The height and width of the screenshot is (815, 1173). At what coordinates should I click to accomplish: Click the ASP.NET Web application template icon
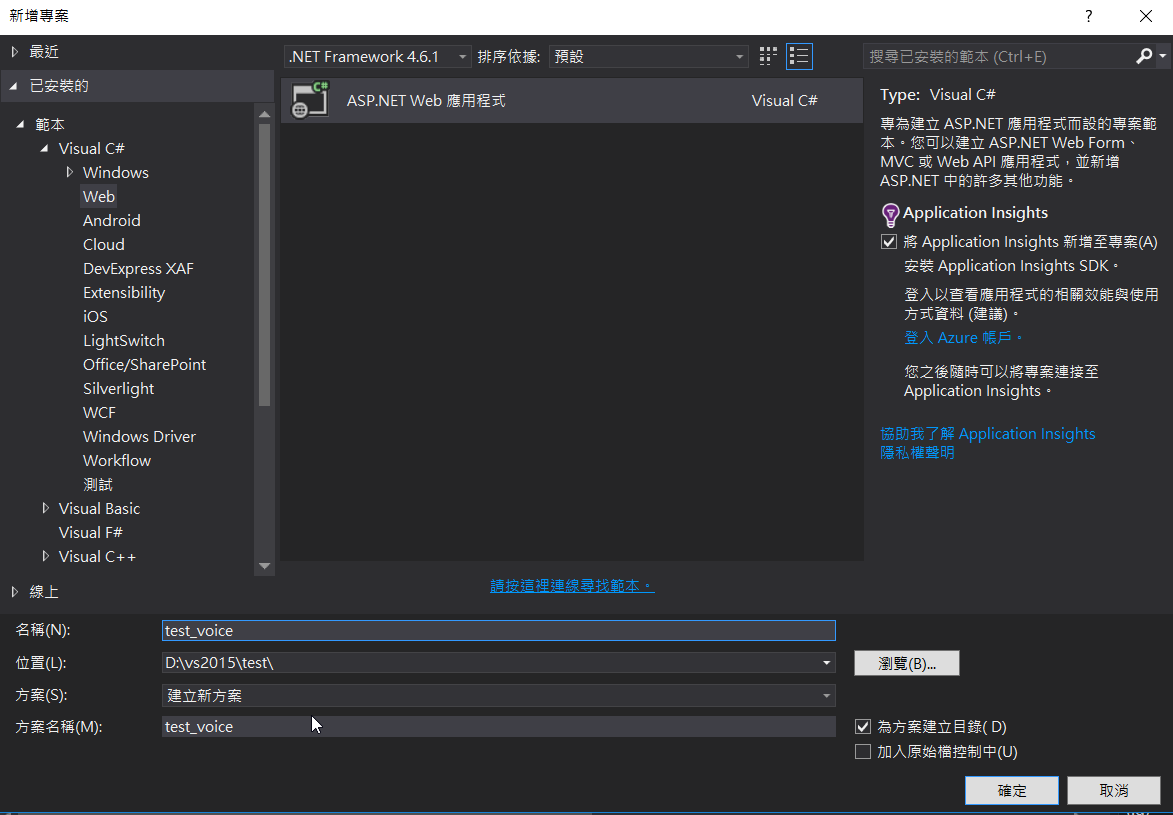click(310, 100)
